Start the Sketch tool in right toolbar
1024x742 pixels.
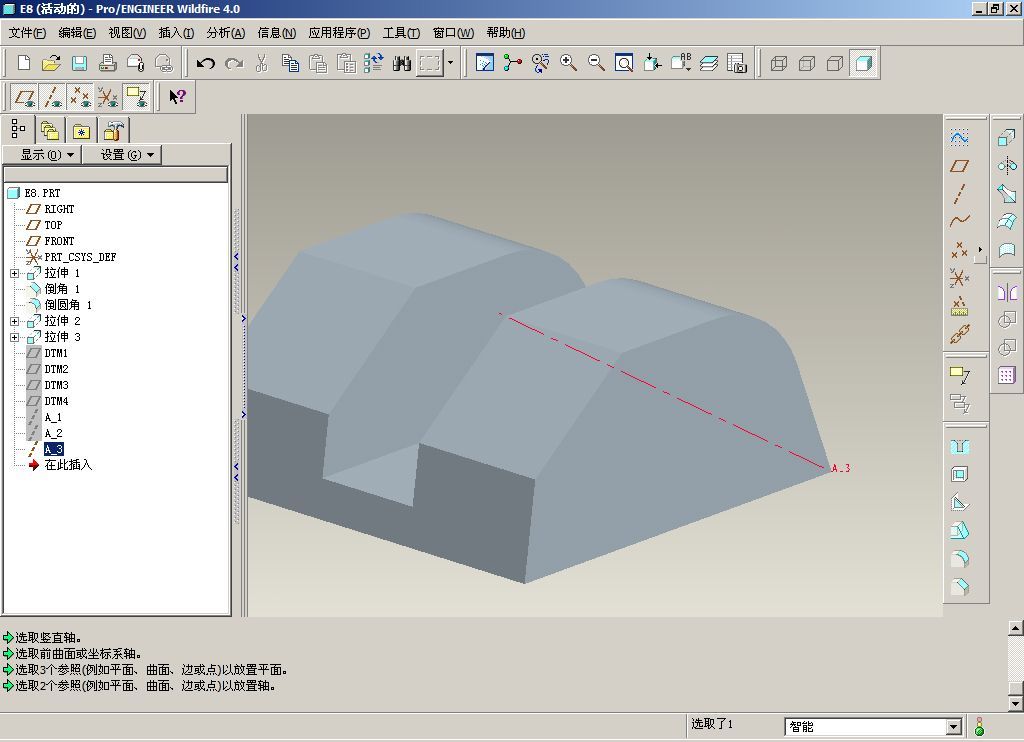point(959,137)
